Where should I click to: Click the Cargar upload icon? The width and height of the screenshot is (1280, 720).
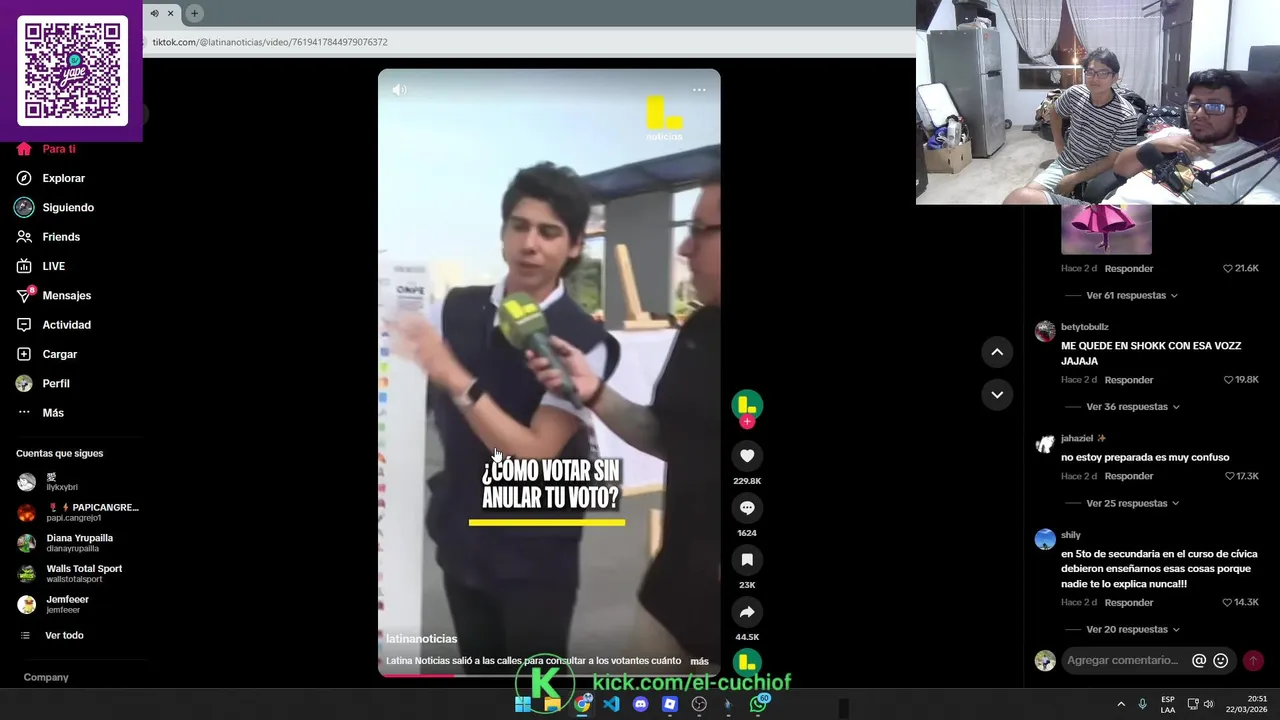[x=24, y=354]
